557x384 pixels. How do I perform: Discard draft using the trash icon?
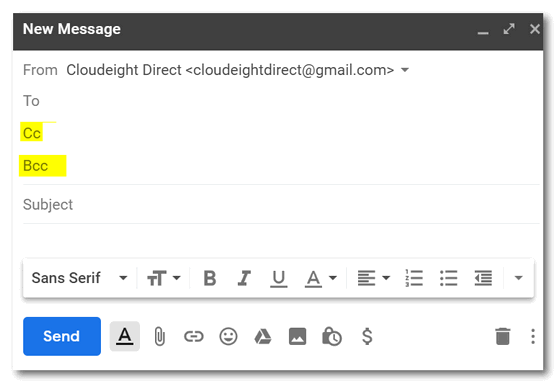click(503, 336)
